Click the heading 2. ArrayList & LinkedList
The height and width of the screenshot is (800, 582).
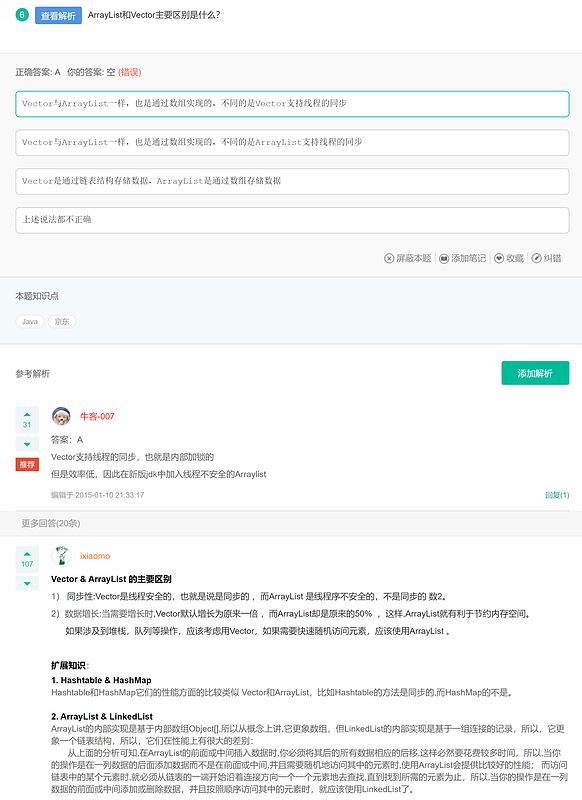coord(102,716)
